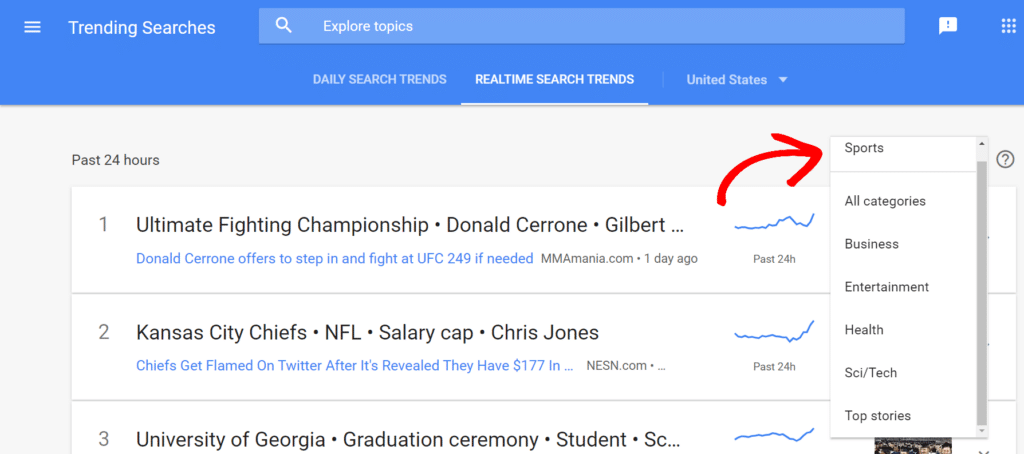Image resolution: width=1024 pixels, height=454 pixels.
Task: Click the Kansas City Chiefs sparkline chart
Action: [775, 331]
